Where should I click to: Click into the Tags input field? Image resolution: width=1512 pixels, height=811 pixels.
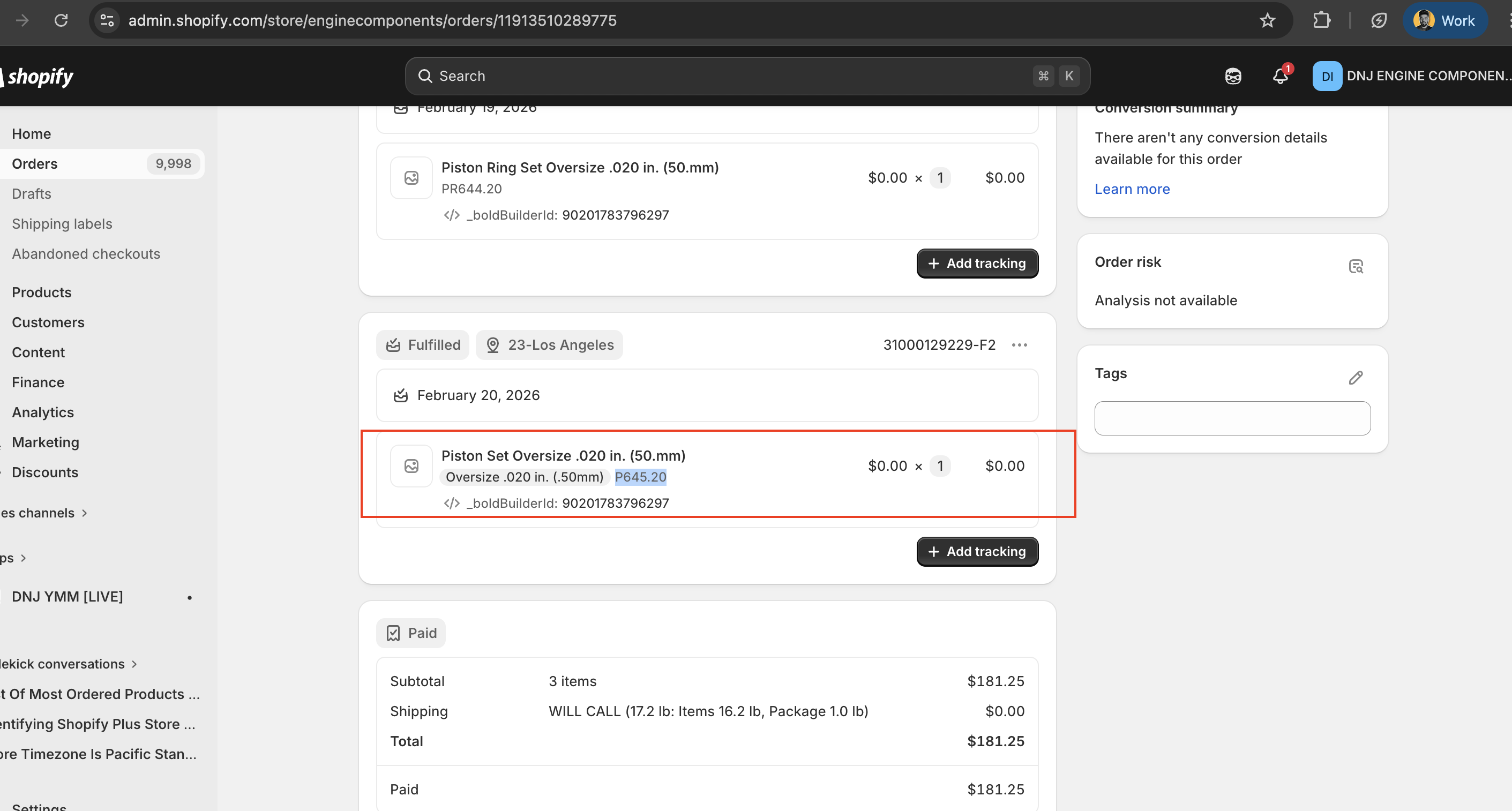point(1232,418)
